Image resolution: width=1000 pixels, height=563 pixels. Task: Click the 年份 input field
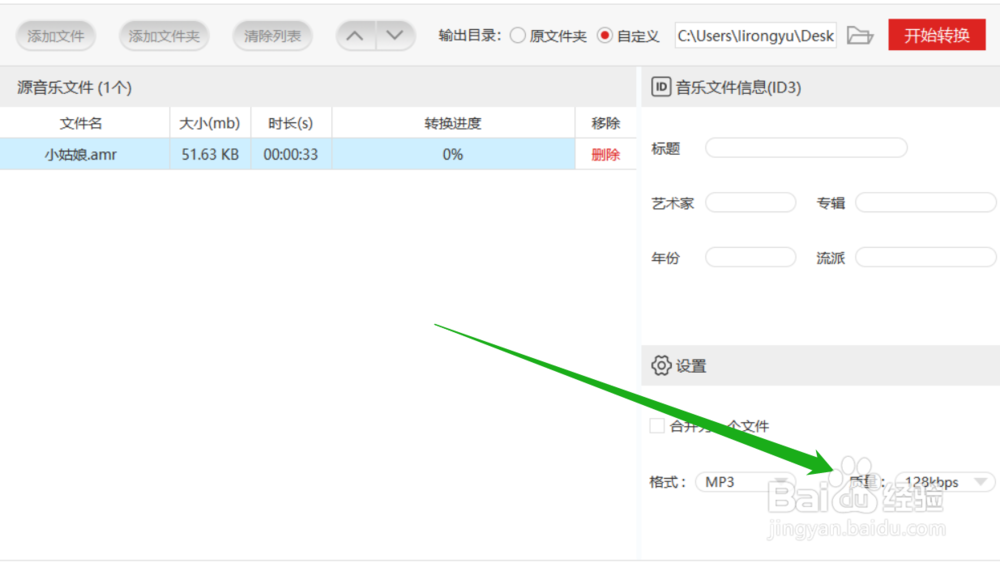(751, 258)
